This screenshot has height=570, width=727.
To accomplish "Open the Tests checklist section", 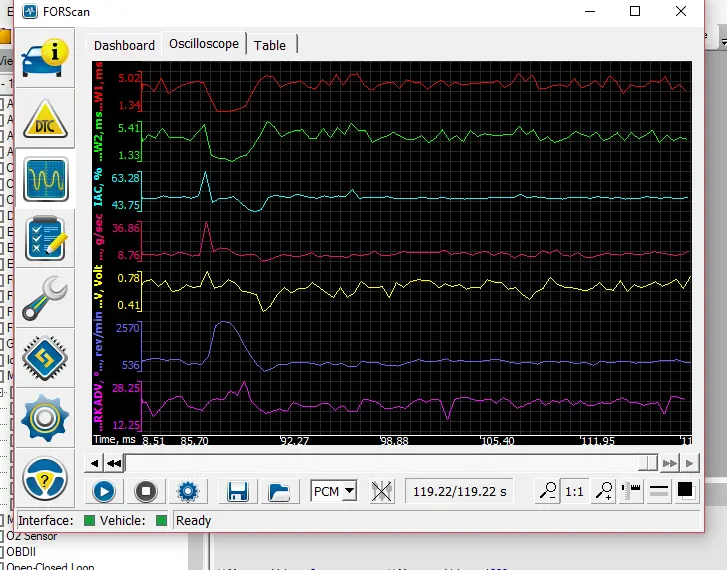I will click(x=45, y=238).
